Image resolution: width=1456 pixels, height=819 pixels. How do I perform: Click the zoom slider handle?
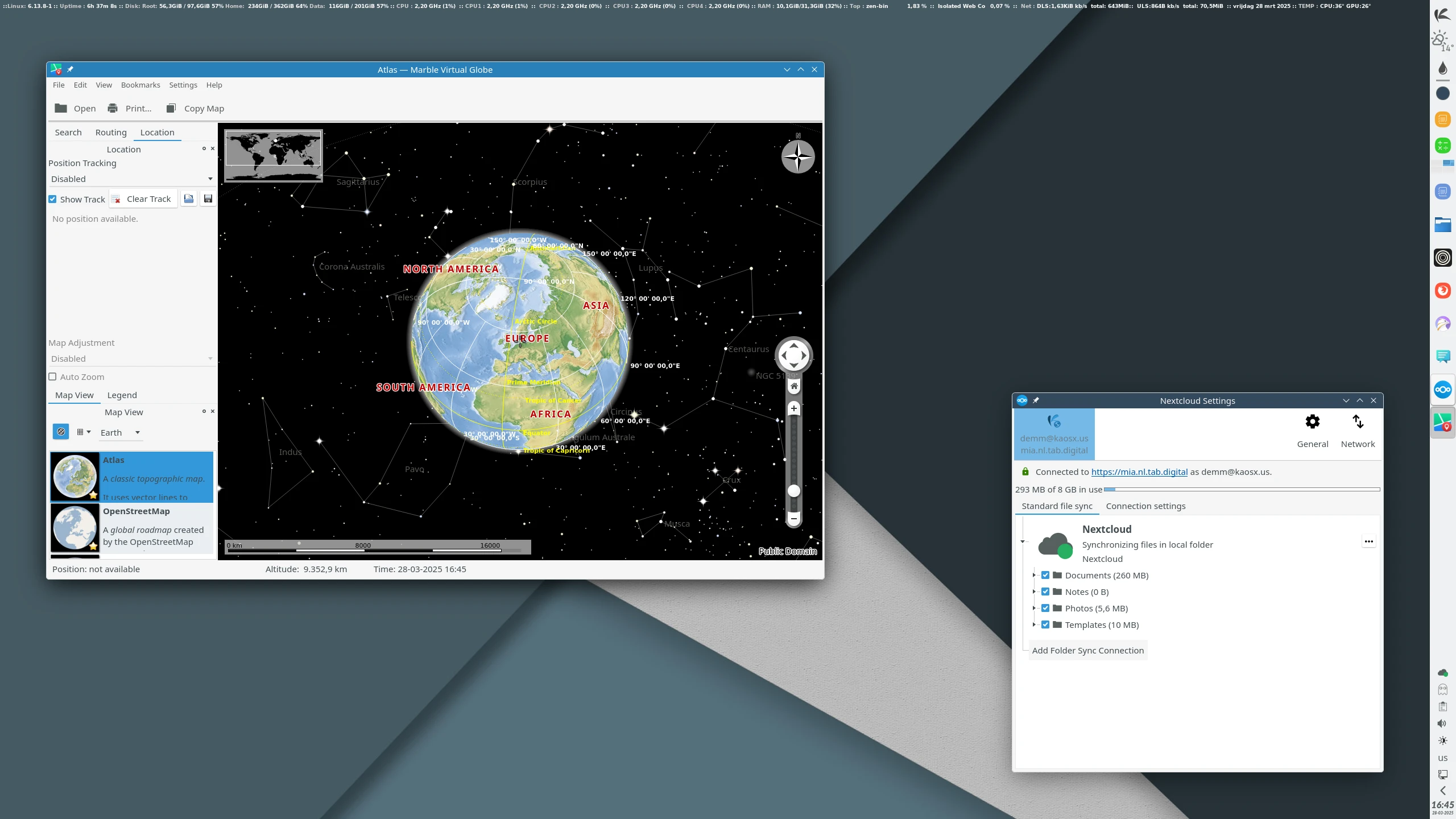(x=793, y=491)
